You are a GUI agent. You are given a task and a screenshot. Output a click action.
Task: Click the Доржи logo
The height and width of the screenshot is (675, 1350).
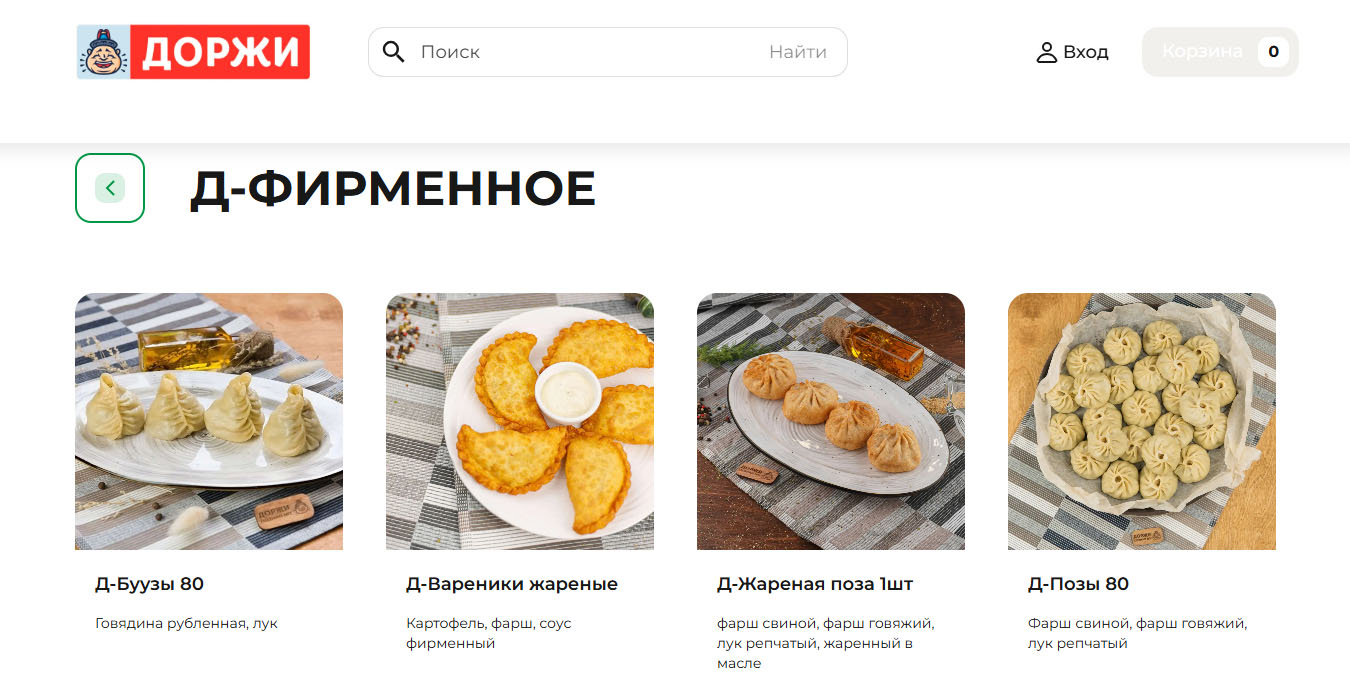tap(193, 52)
